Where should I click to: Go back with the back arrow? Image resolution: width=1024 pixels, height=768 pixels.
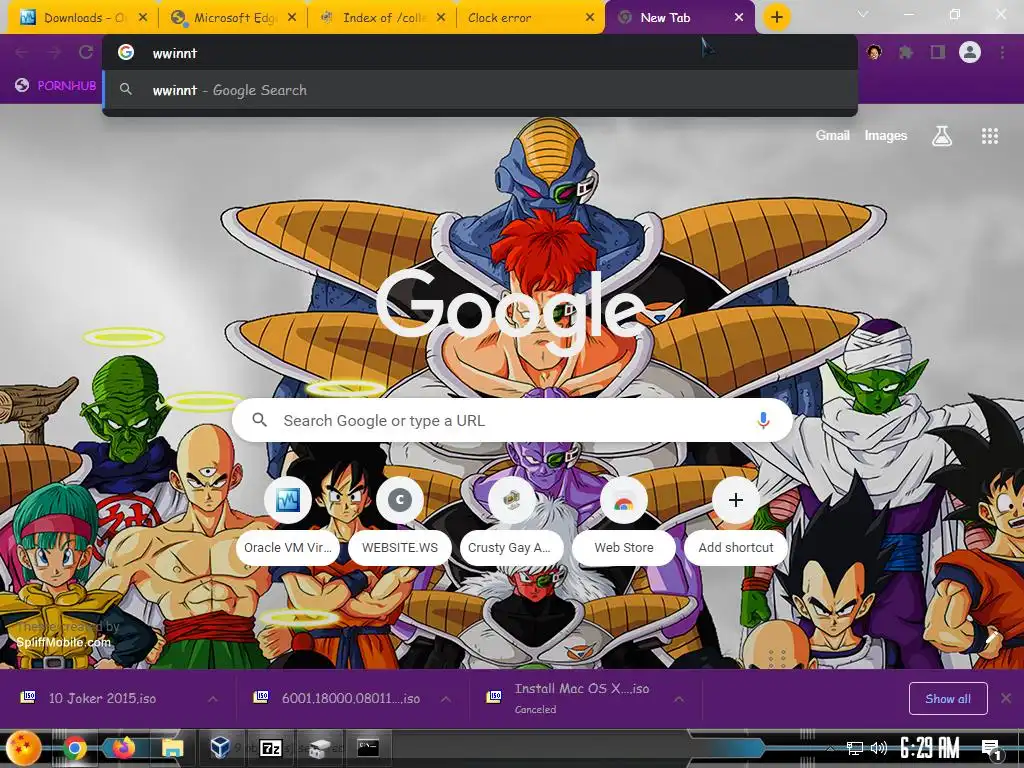click(x=22, y=52)
